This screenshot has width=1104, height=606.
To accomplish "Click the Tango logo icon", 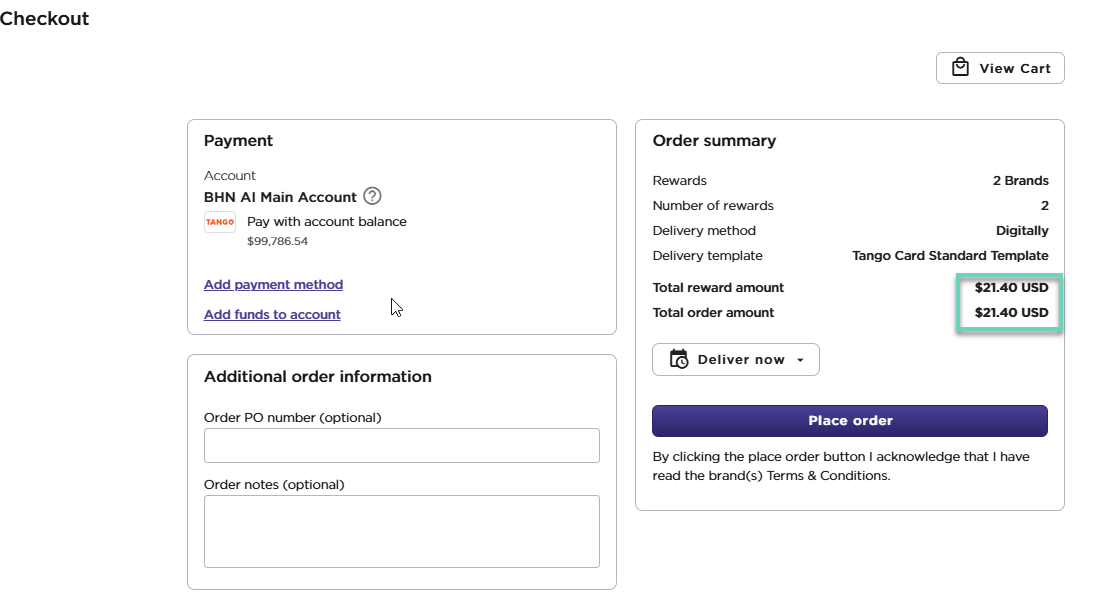I will (x=220, y=222).
